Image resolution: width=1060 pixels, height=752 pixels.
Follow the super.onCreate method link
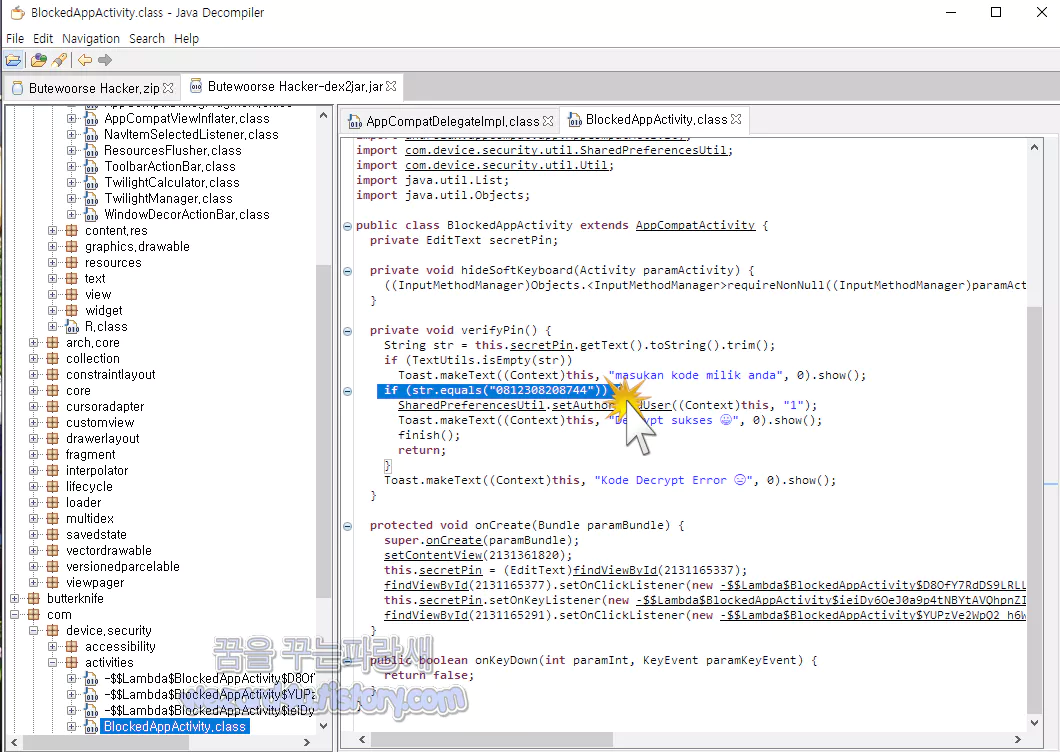coord(454,540)
